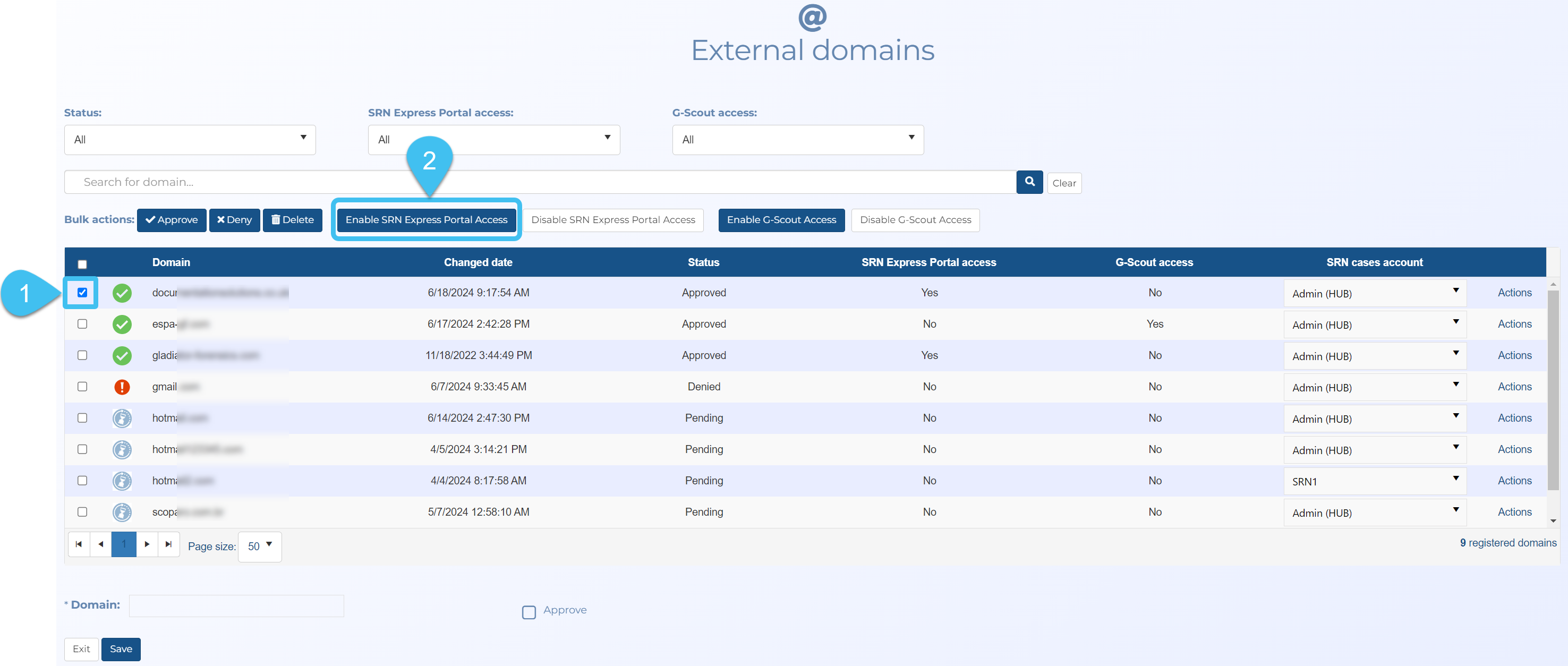Image resolution: width=1568 pixels, height=666 pixels.
Task: Check the gmail domain row checkbox
Action: pos(82,387)
